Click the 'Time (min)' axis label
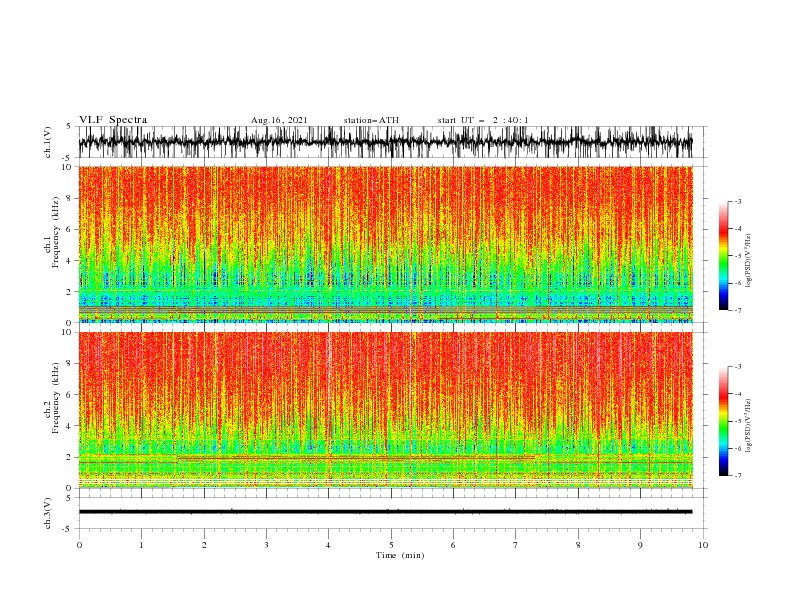792x612 pixels. point(400,555)
